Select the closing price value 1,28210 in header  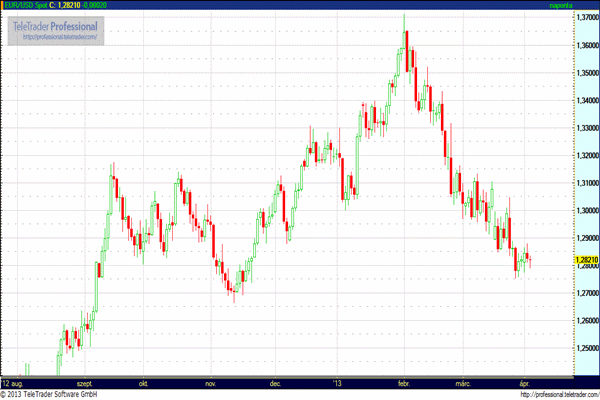(74, 6)
